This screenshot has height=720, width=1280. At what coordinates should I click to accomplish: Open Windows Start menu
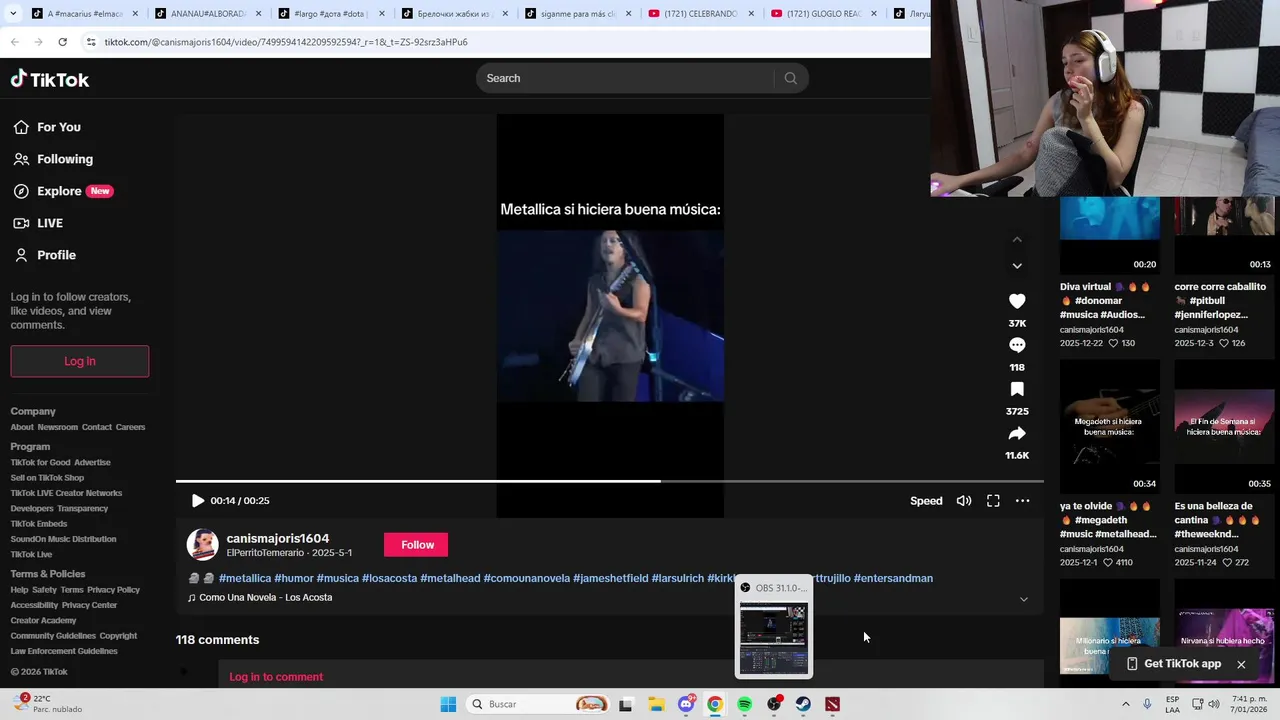[448, 704]
